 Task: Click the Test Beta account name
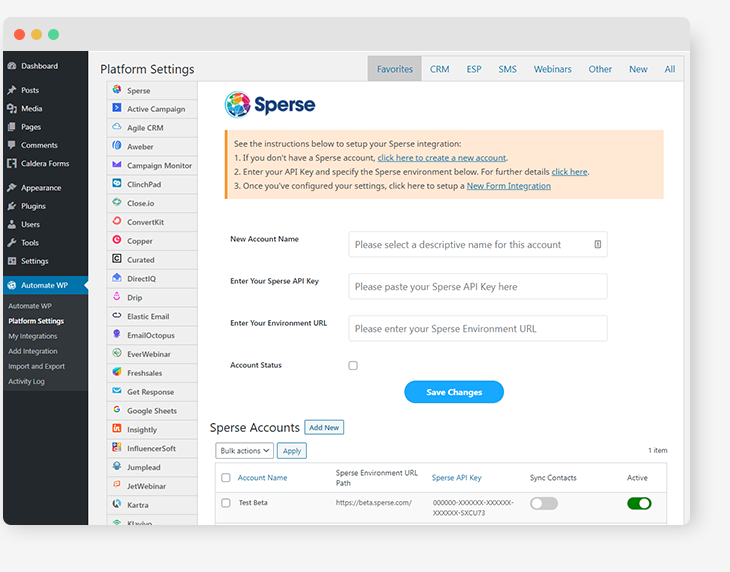point(253,503)
